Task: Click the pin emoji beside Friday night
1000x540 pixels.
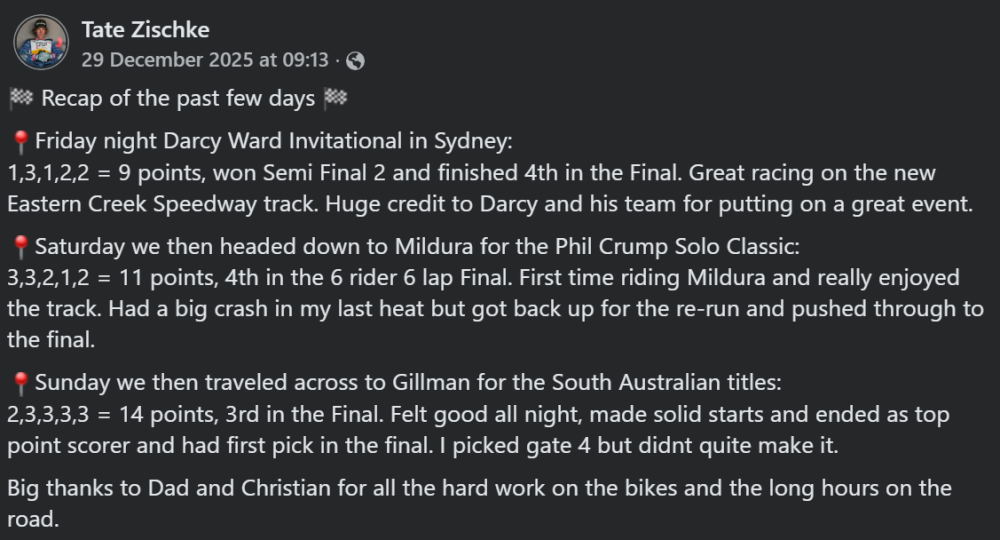Action: [21, 141]
